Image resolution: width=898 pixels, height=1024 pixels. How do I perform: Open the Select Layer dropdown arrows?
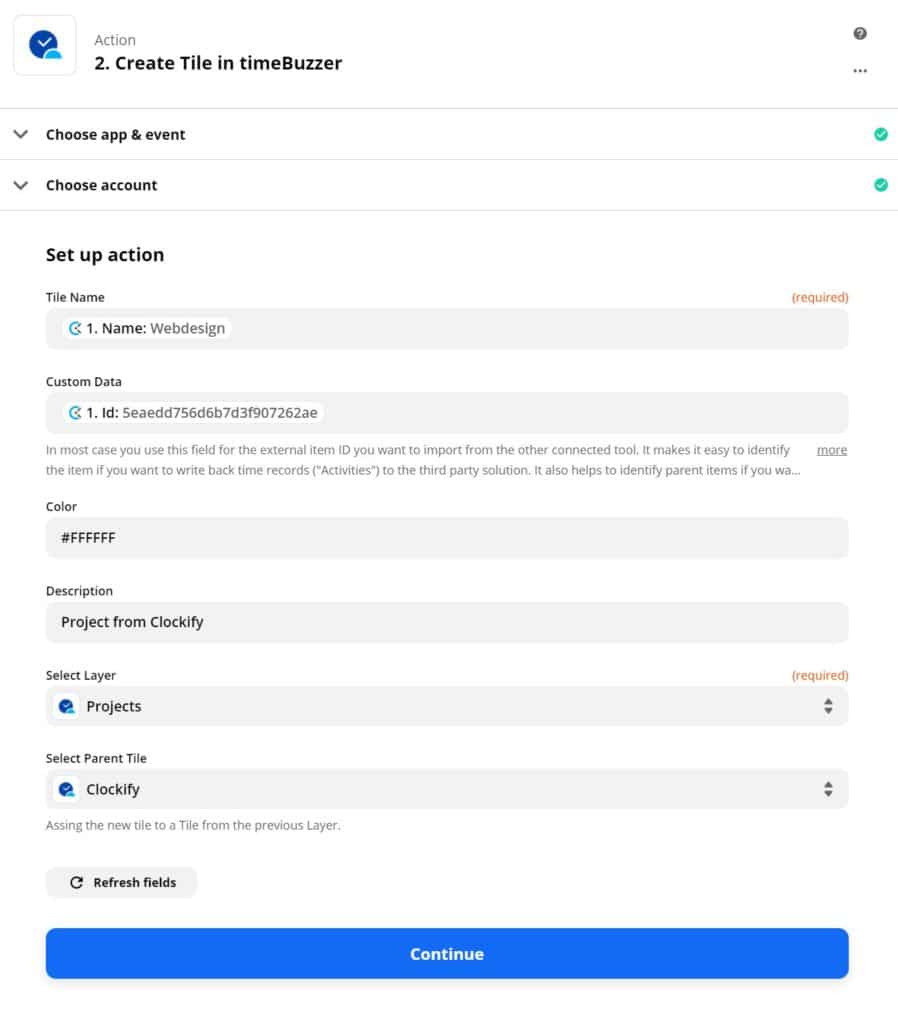coord(828,706)
